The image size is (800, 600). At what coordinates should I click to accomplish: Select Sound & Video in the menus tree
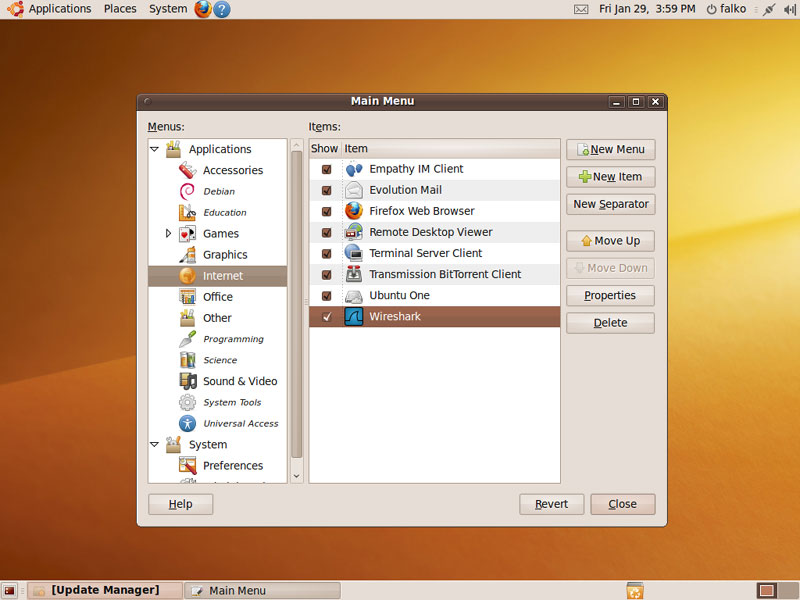click(239, 381)
